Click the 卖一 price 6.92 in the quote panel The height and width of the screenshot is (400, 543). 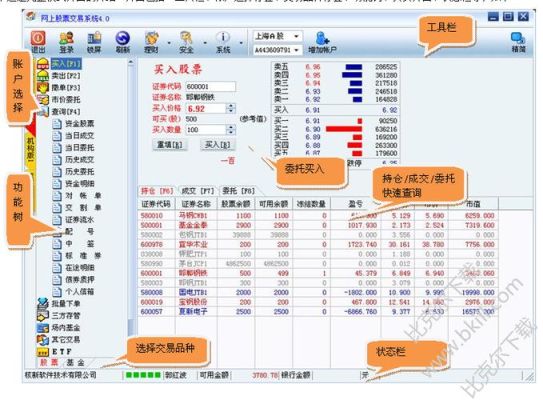[313, 99]
